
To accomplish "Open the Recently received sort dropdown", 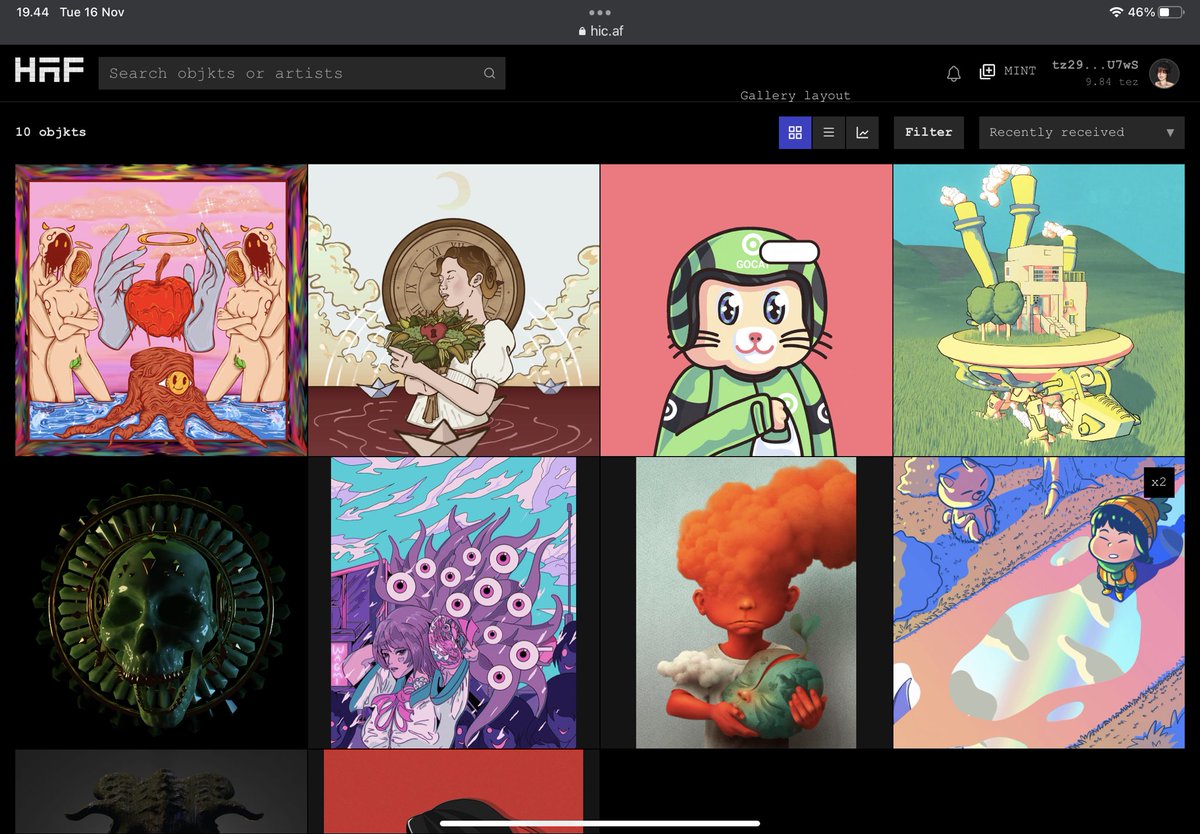I will click(1081, 132).
